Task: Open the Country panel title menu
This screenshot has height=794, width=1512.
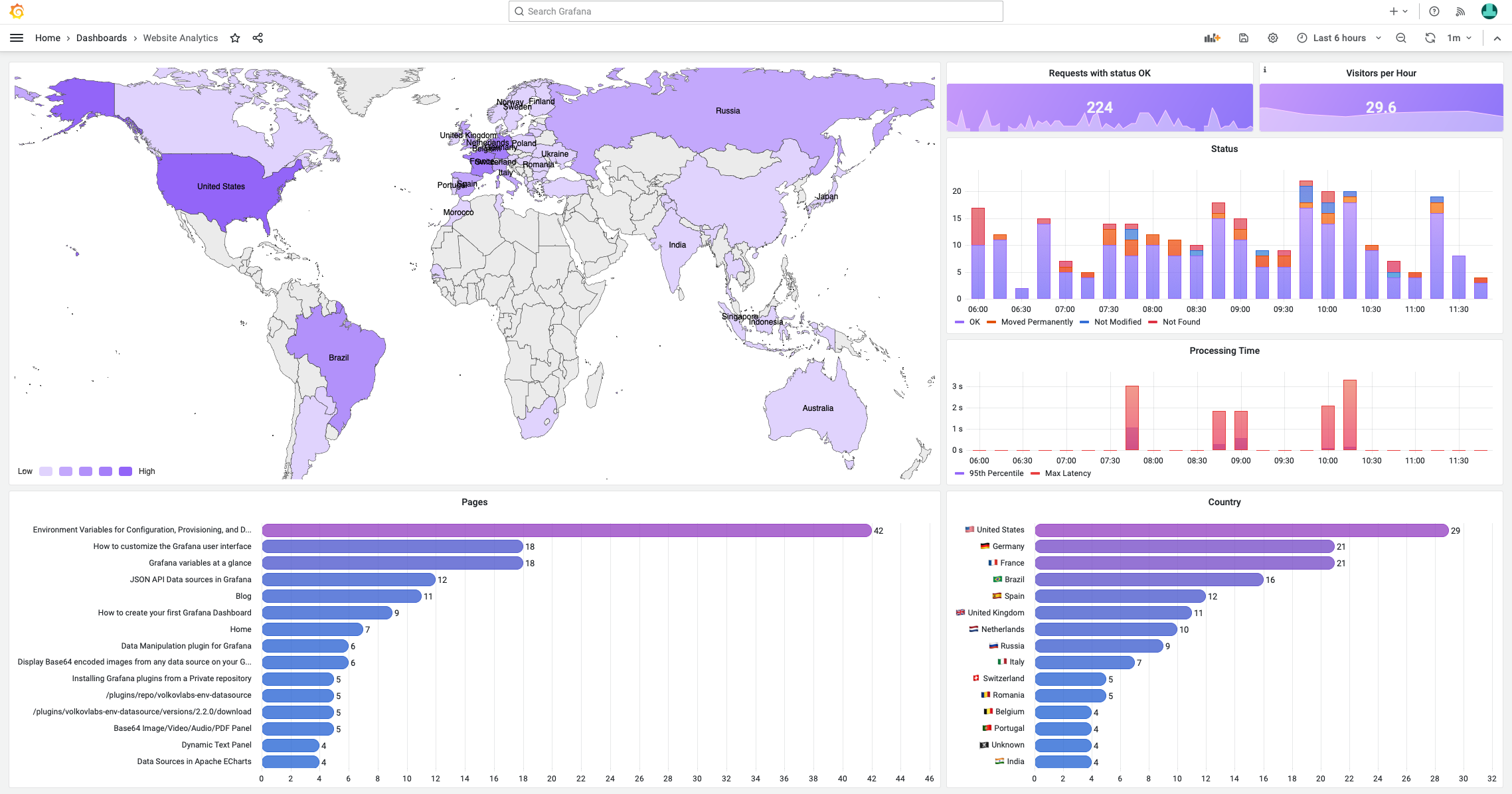Action: pyautogui.click(x=1224, y=502)
